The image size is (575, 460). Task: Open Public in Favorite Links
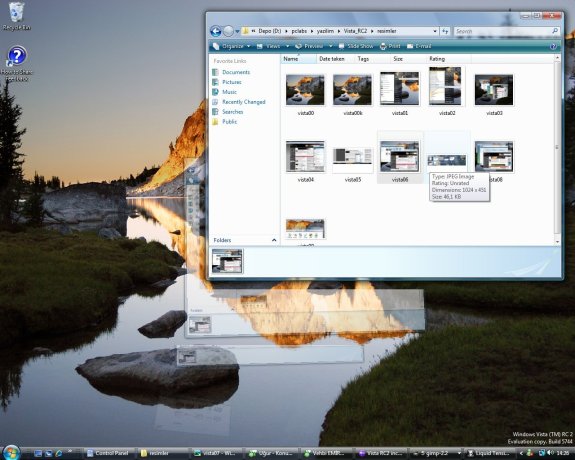click(225, 122)
